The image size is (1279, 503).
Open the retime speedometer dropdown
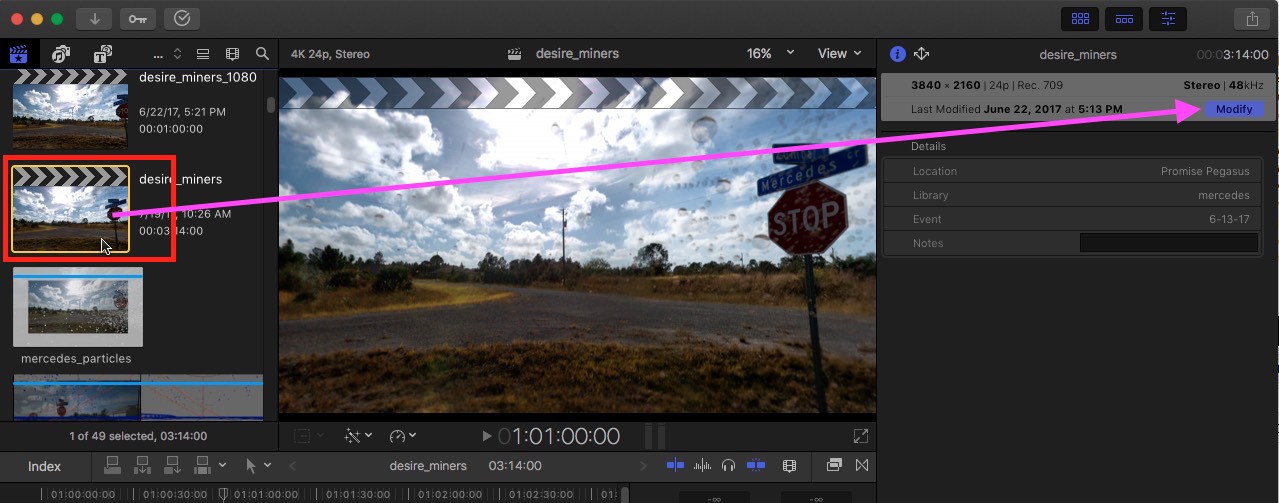403,436
